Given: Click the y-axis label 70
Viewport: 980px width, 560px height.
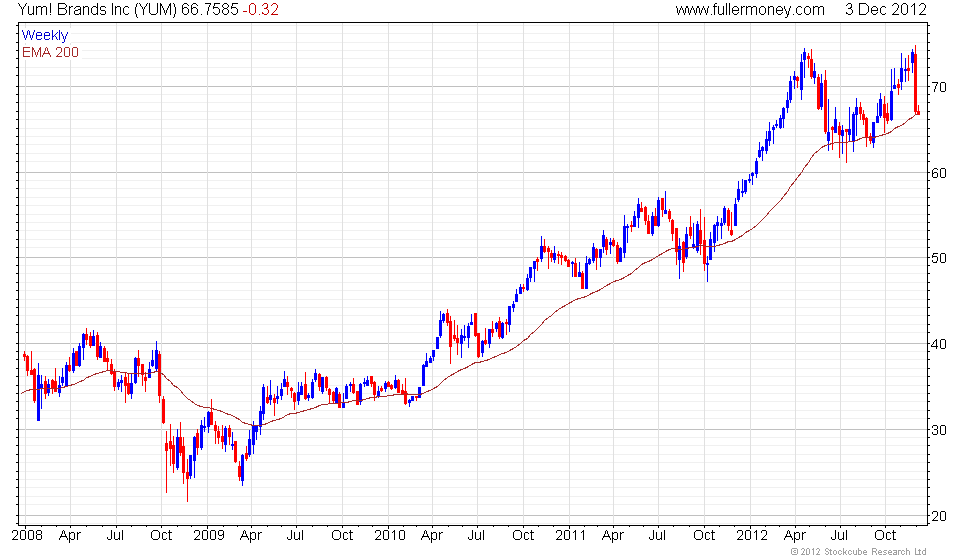Looking at the screenshot, I should [x=939, y=88].
